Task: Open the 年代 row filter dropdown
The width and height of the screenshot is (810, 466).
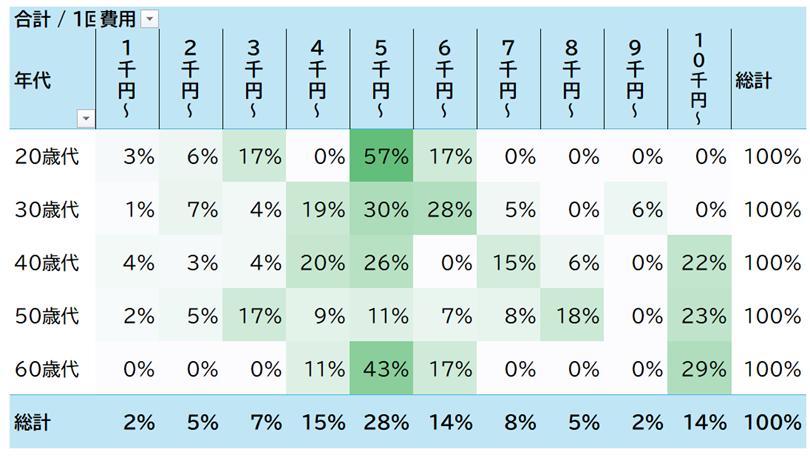Action: (x=85, y=119)
